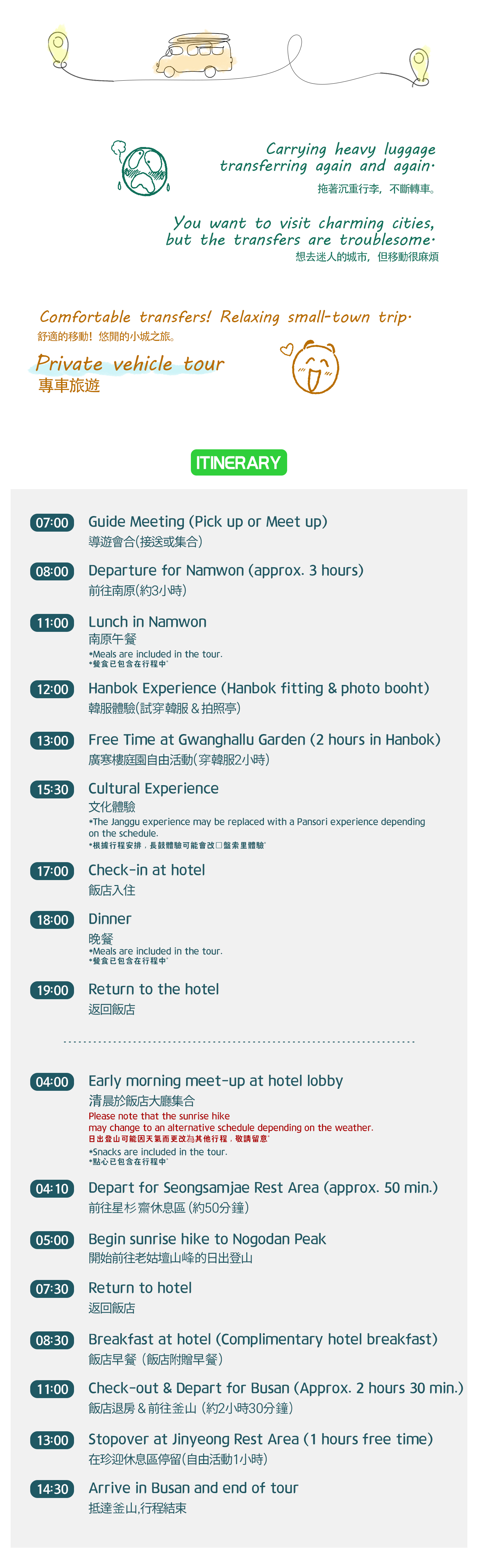Click the green globe illustration

[144, 171]
